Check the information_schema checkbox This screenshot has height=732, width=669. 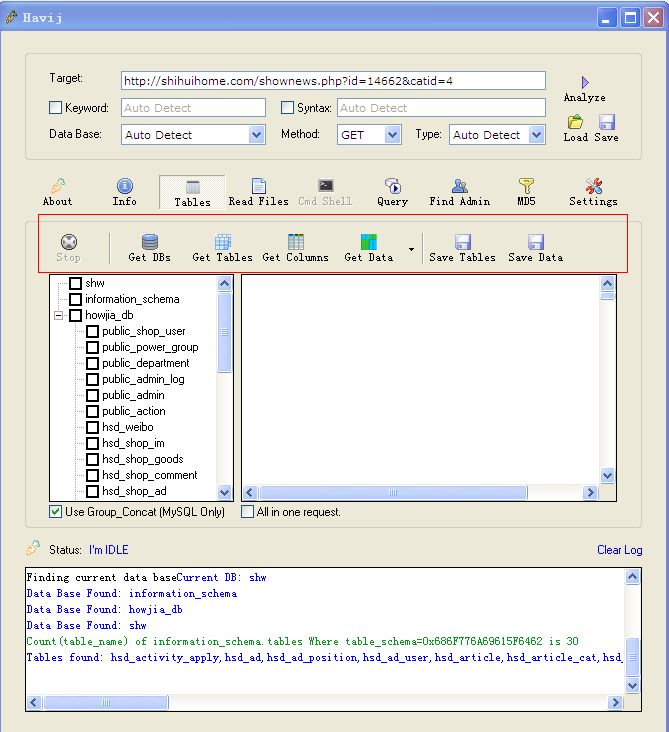(76, 299)
